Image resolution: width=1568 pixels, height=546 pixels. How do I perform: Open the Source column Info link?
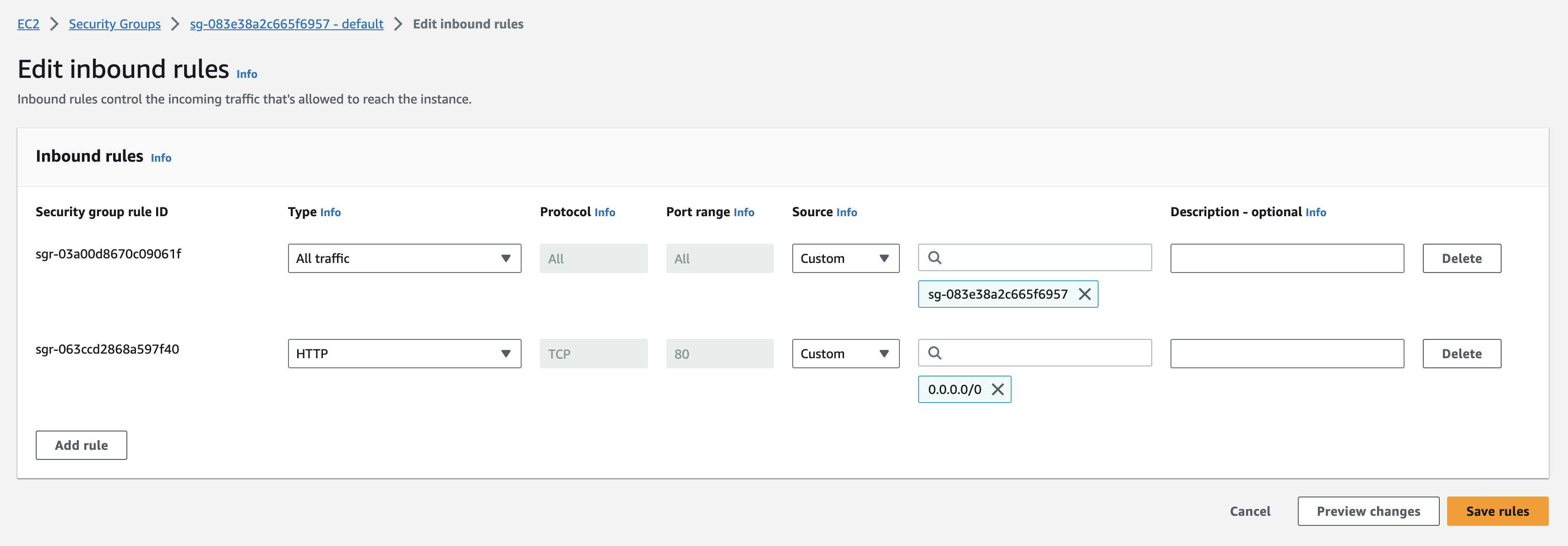click(x=846, y=213)
